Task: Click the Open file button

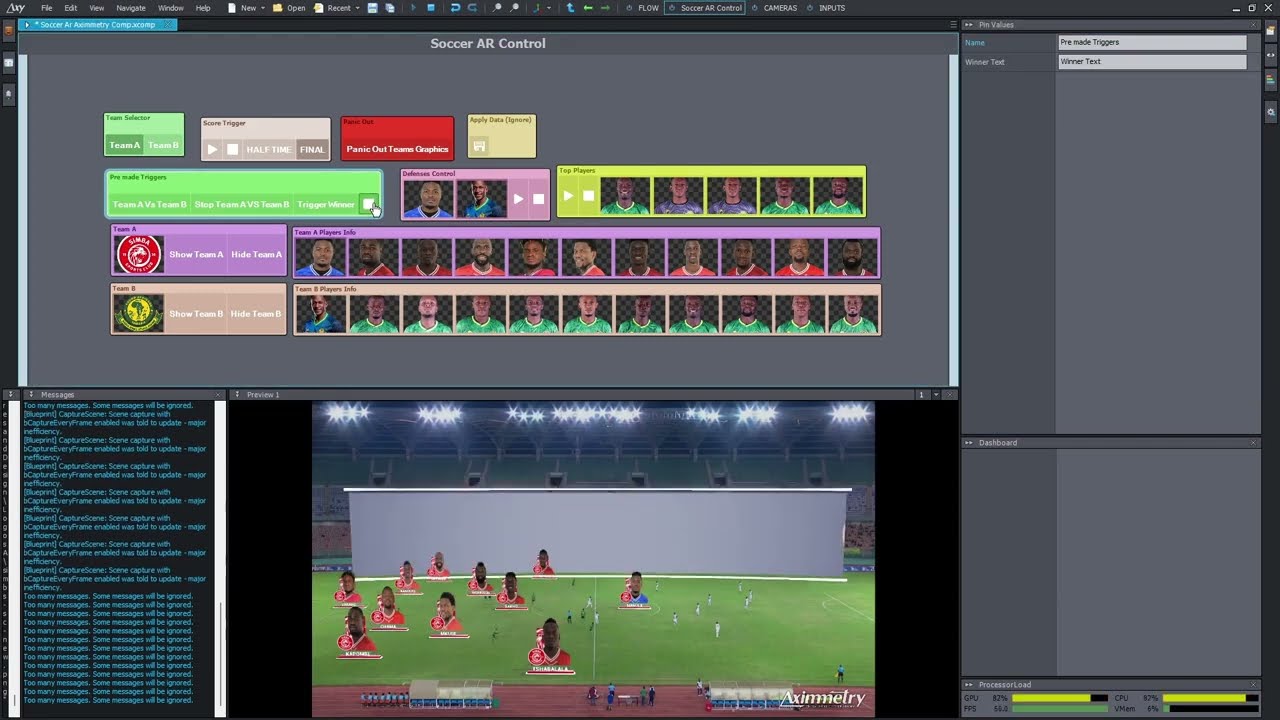Action: pos(289,8)
